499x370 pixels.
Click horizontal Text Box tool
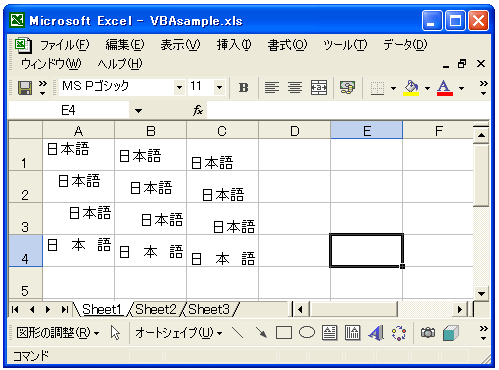[329, 333]
